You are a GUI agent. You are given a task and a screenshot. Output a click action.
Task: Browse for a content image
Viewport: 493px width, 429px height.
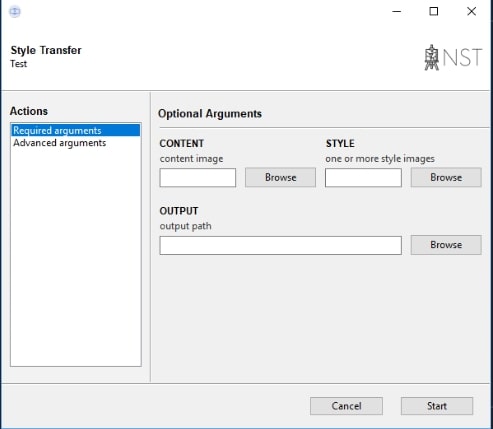[280, 177]
